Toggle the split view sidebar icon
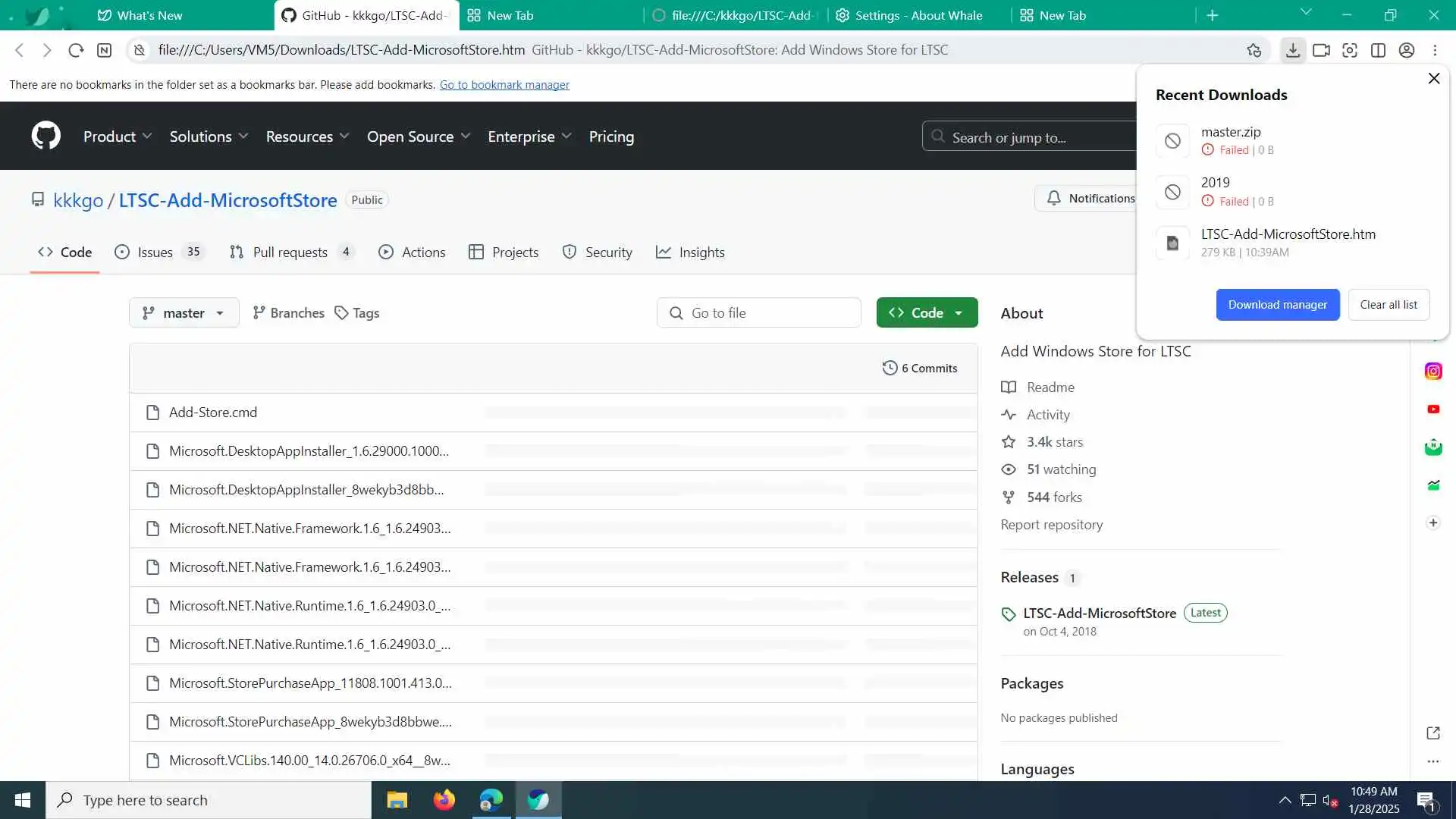 (1378, 50)
